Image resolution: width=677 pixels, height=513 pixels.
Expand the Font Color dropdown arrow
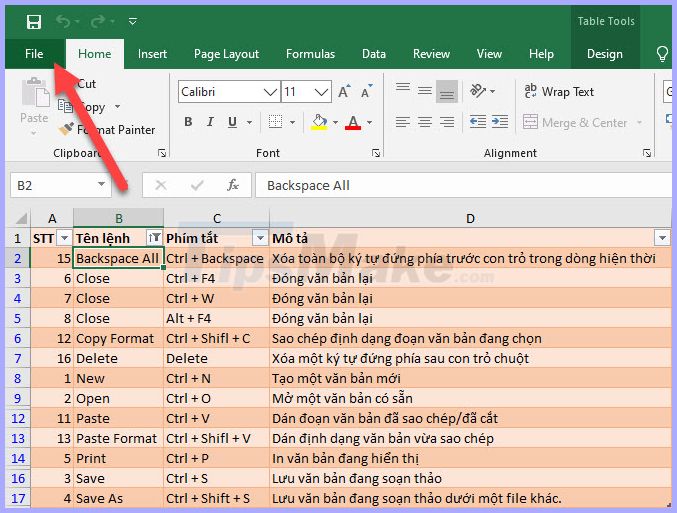point(370,123)
